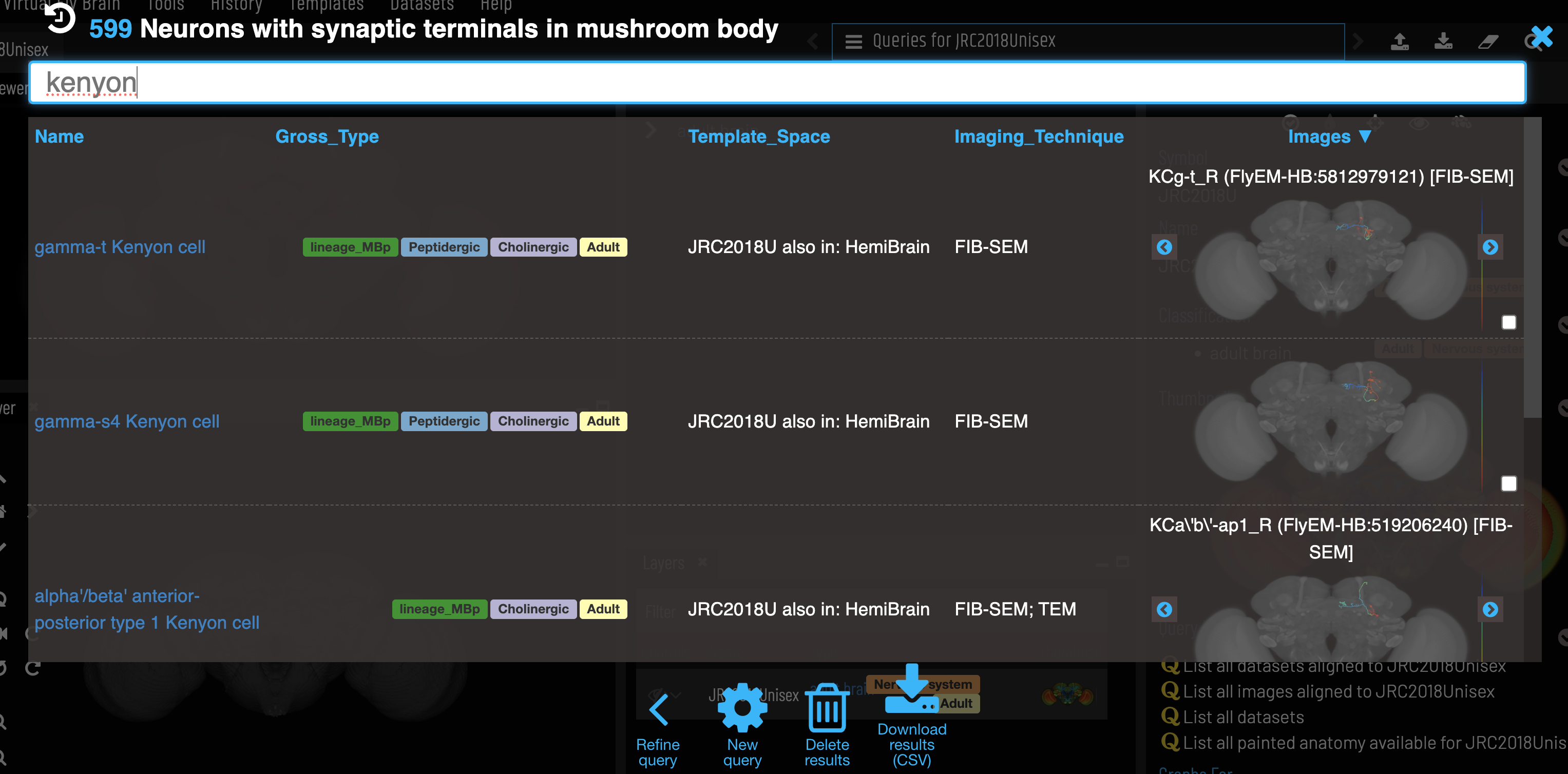Click Download results (CSV) icon
Screen dimensions: 1568x774
click(x=911, y=691)
